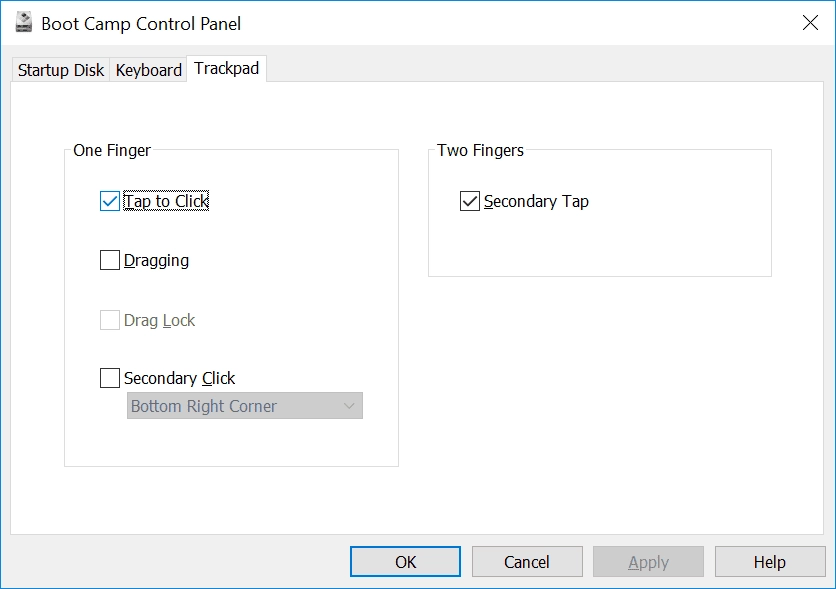Open Help for Boot Camp
Screen dimensions: 836x589
point(770,562)
